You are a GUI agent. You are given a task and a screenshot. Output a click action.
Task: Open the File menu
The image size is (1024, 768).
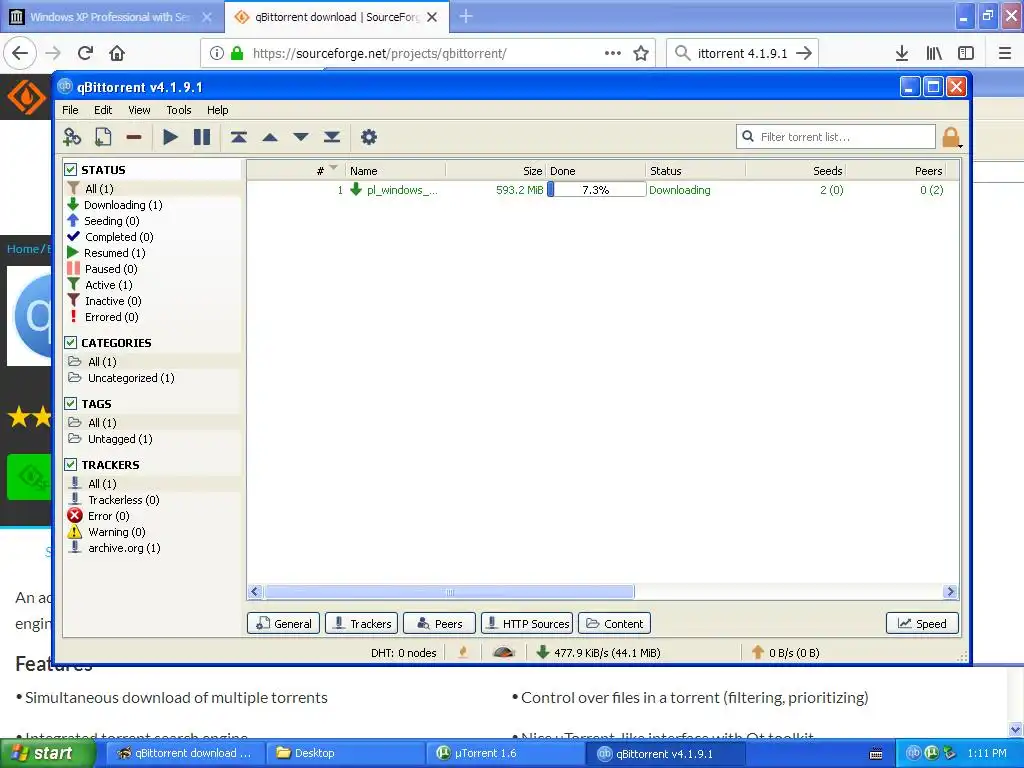(70, 110)
